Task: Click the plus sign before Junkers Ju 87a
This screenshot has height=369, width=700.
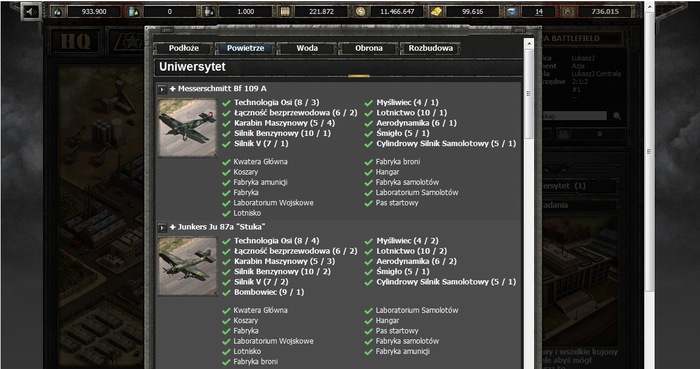Action: pyautogui.click(x=173, y=227)
